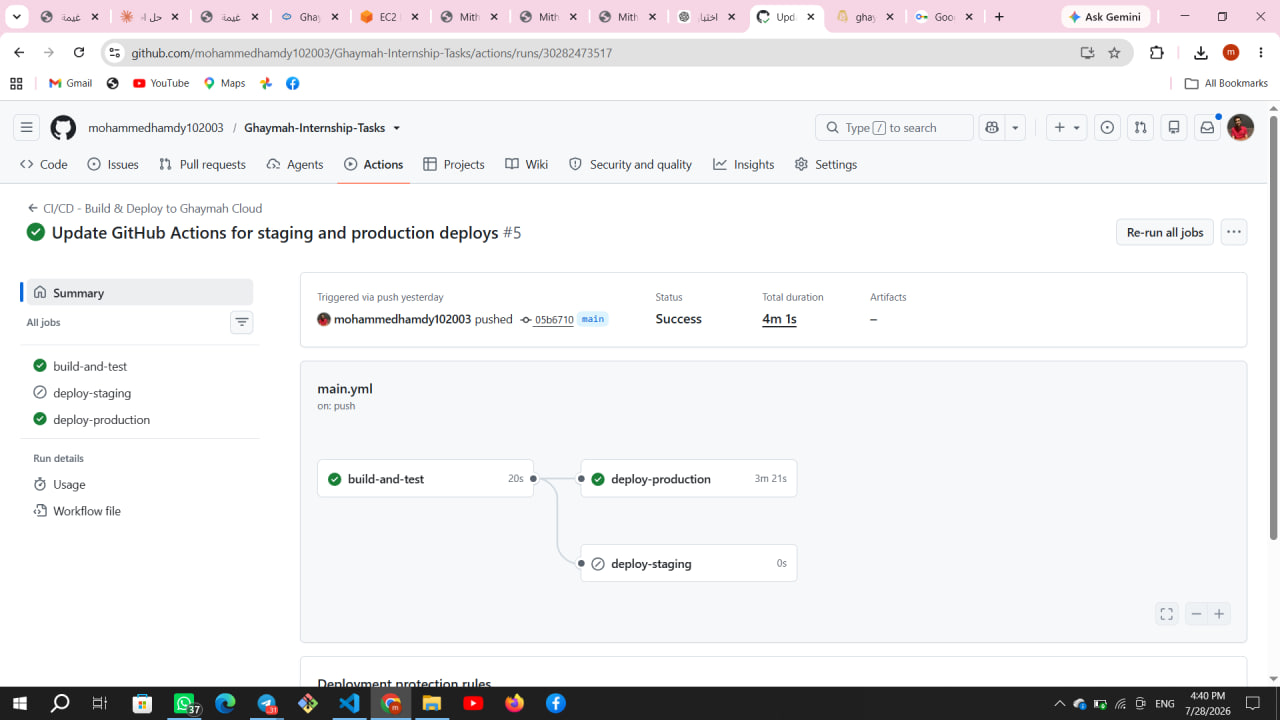The width and height of the screenshot is (1280, 720).
Task: Open the GitHub hamburger navigation menu
Action: [x=27, y=127]
